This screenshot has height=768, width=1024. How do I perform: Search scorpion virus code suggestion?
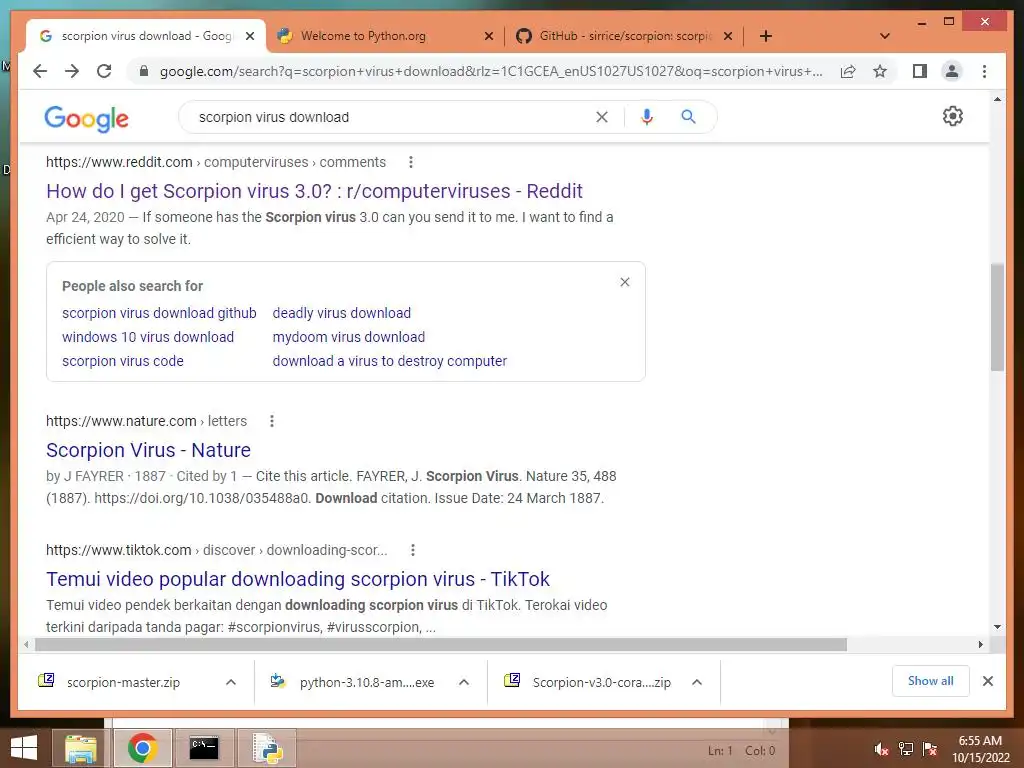[123, 361]
